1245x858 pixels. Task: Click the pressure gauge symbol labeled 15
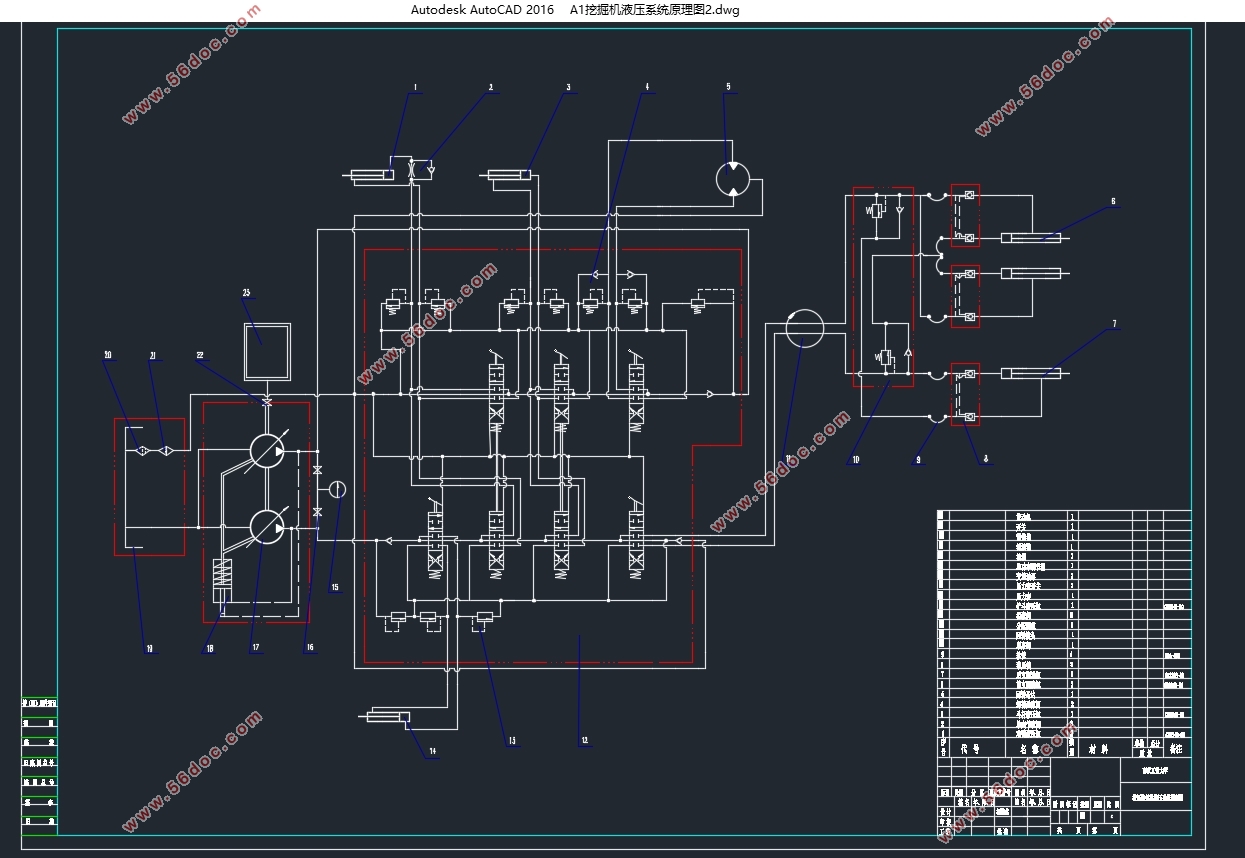[338, 489]
